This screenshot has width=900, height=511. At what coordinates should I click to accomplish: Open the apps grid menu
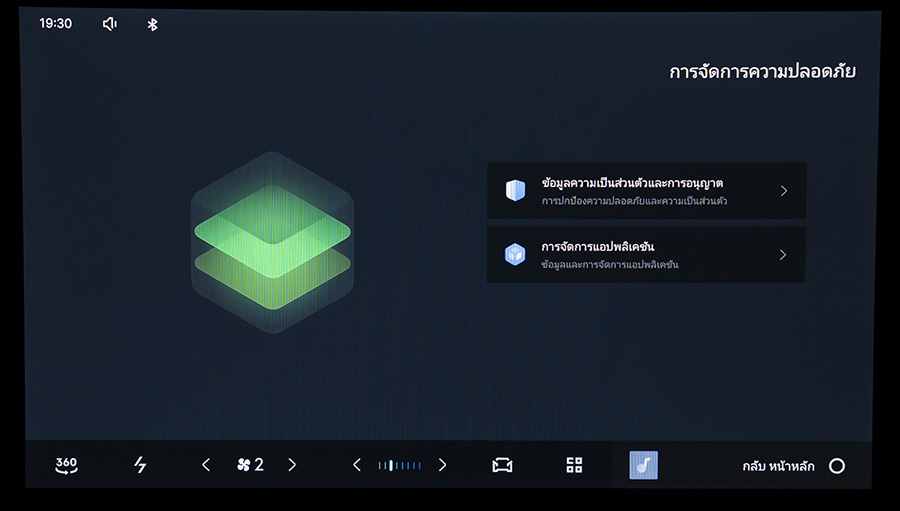[574, 465]
